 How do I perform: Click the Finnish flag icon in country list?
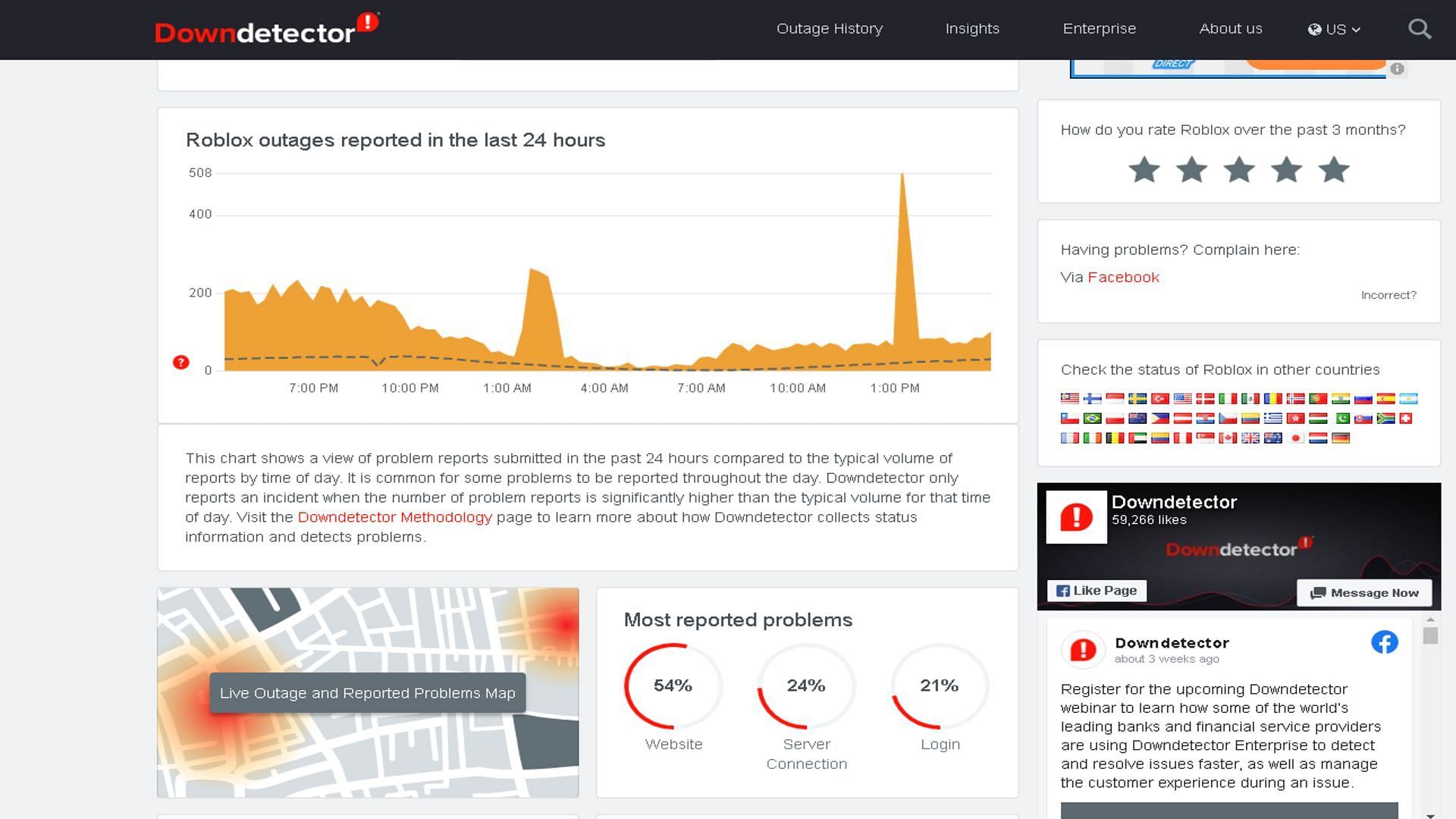(1091, 398)
